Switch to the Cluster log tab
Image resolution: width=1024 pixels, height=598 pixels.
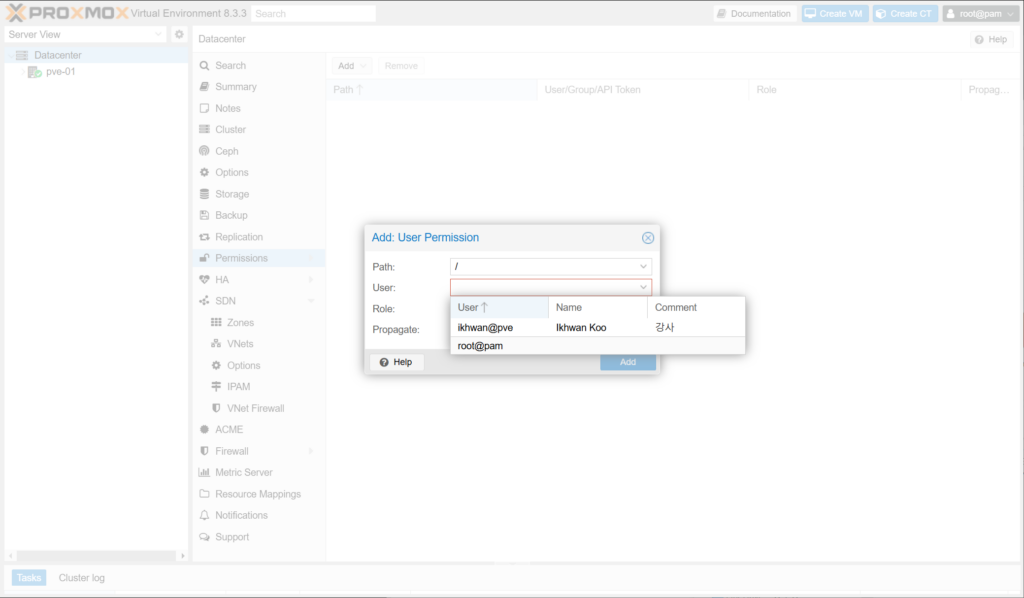(81, 577)
